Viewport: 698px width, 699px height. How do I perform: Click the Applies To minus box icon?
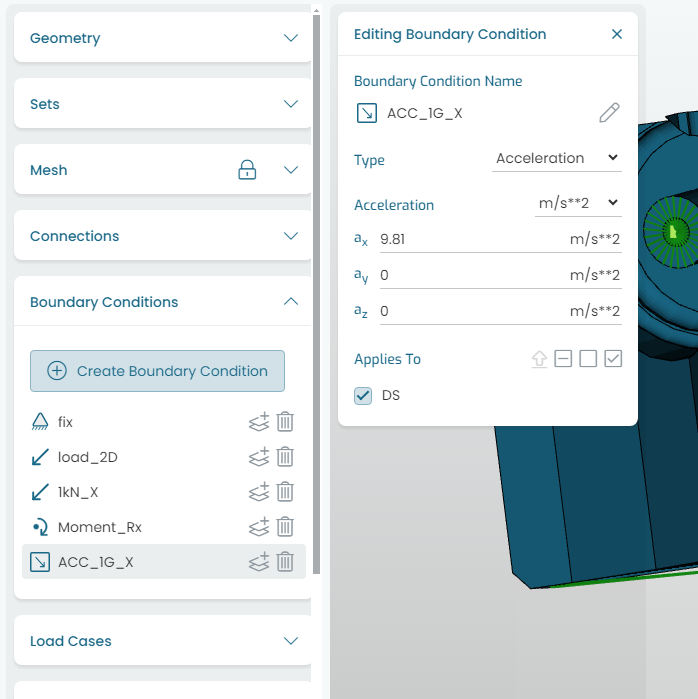tap(563, 359)
